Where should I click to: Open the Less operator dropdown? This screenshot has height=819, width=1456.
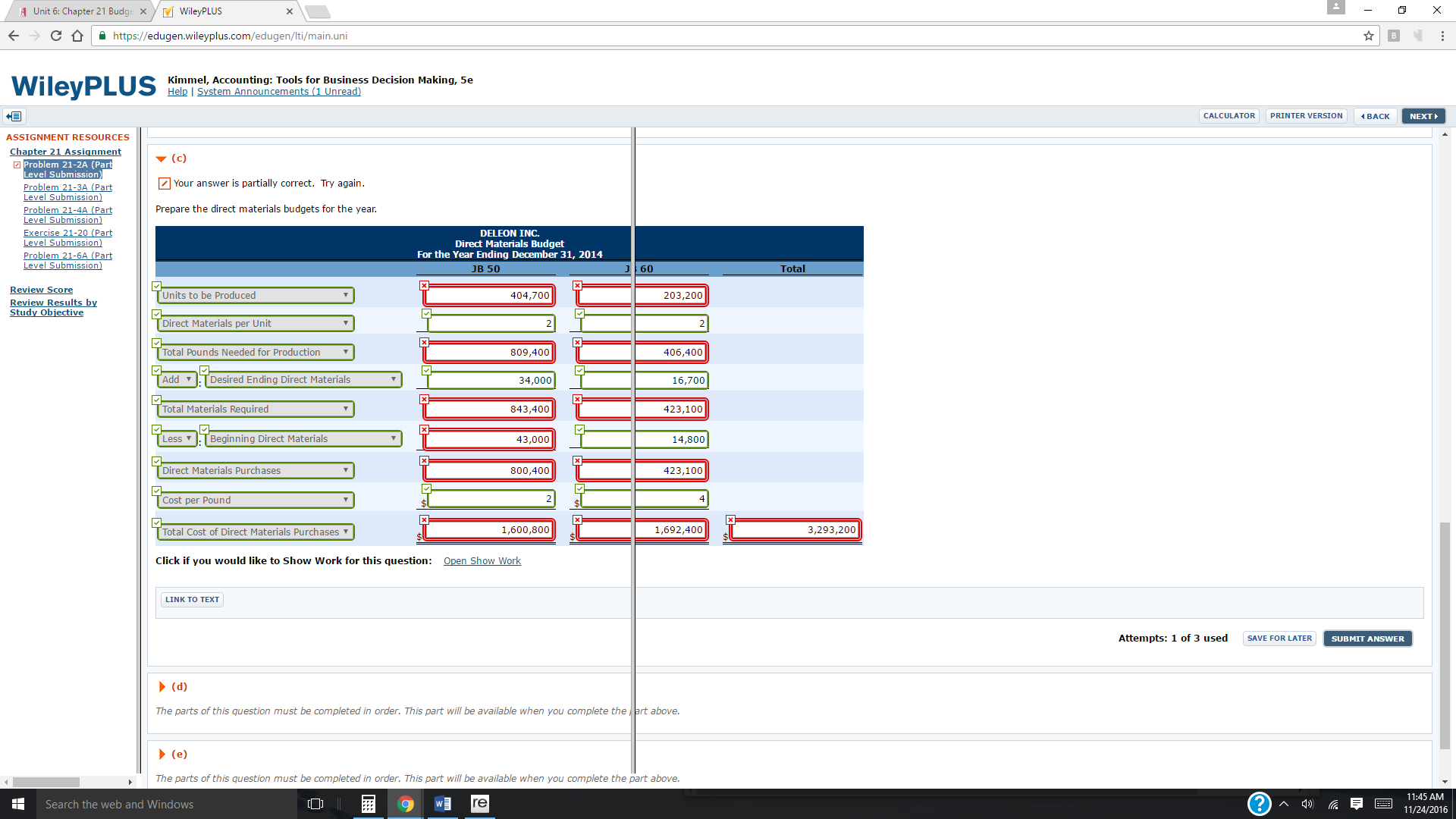tap(177, 439)
